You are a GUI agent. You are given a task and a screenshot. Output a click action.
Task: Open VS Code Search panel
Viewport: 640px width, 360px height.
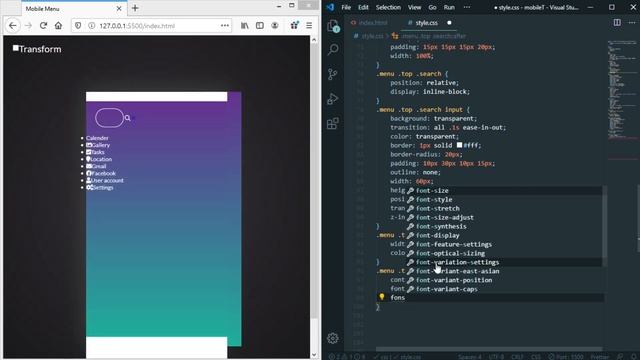(333, 49)
